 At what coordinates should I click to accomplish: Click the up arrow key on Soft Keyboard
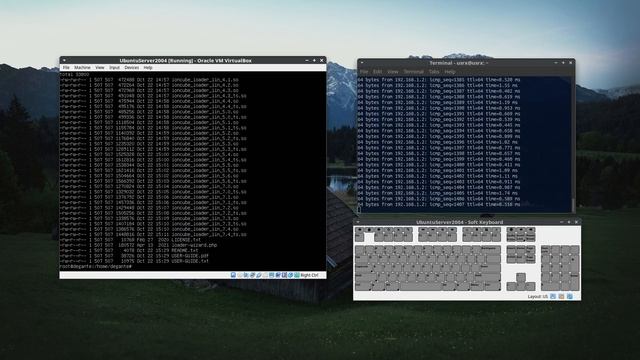tap(521, 278)
